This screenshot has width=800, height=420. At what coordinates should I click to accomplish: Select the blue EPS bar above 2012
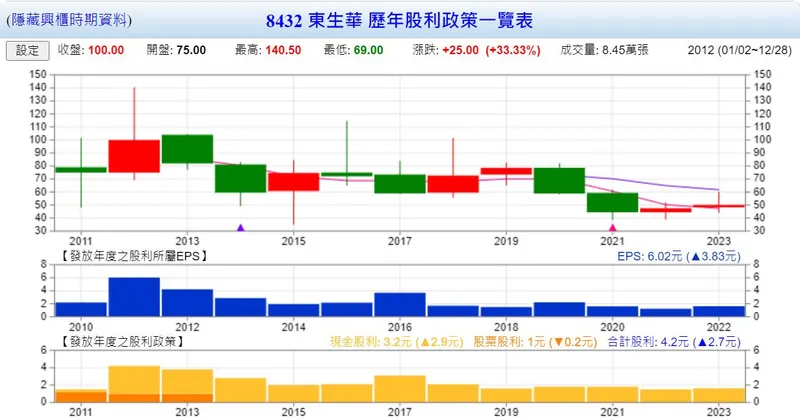pos(187,303)
